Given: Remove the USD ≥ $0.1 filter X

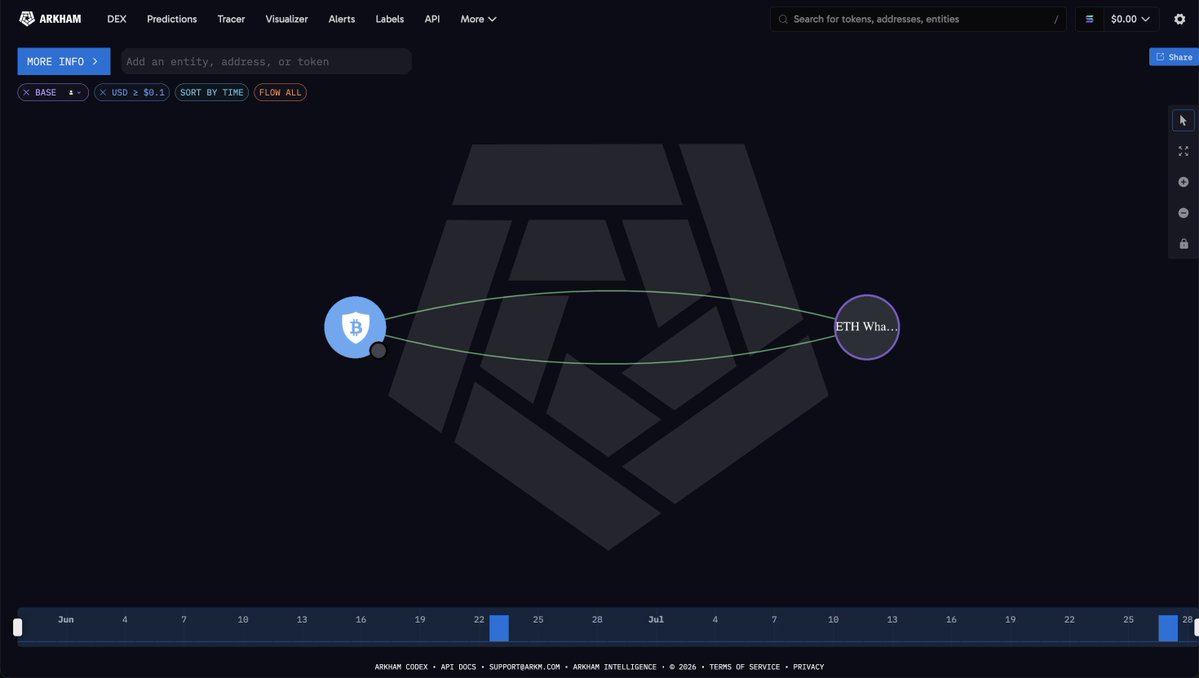Looking at the screenshot, I should [102, 92].
